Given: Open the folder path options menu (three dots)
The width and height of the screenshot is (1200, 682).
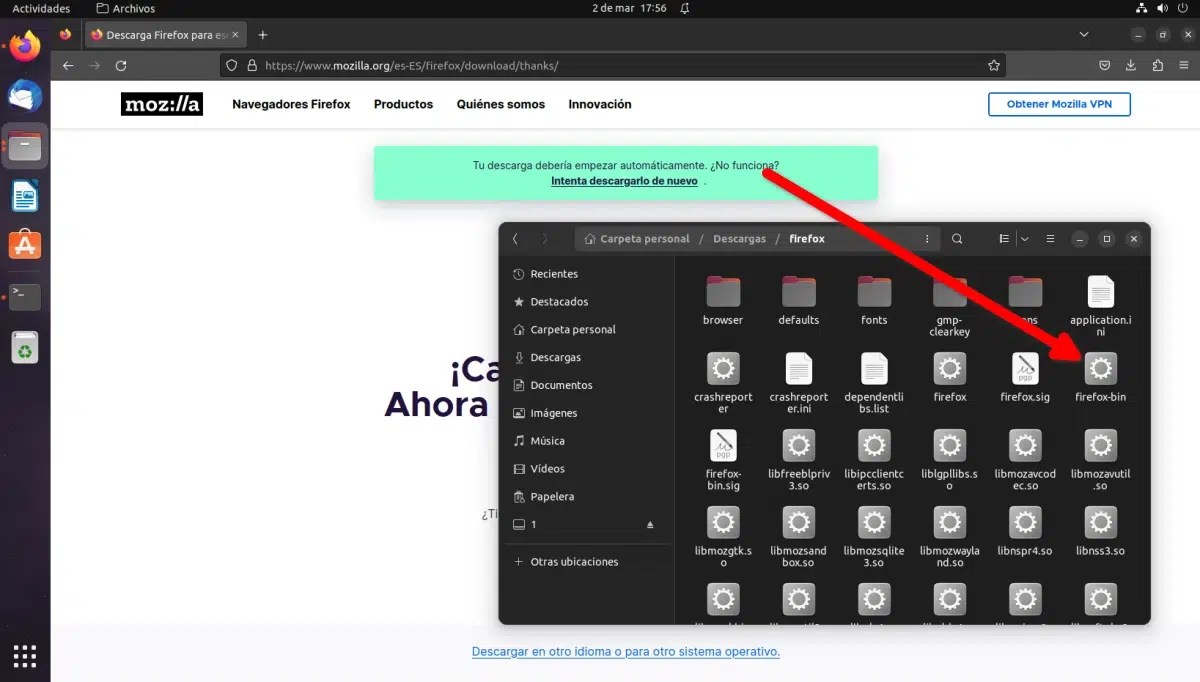Looking at the screenshot, I should click(927, 239).
